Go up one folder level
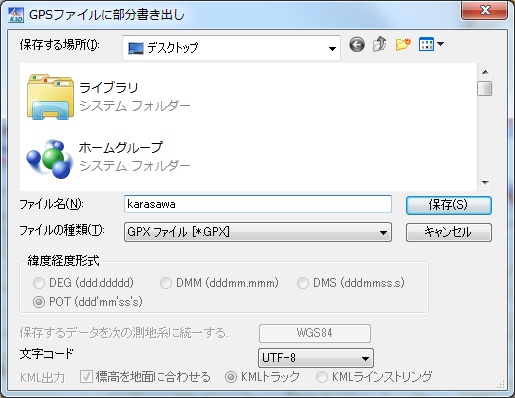The height and width of the screenshot is (398, 515). [x=380, y=44]
